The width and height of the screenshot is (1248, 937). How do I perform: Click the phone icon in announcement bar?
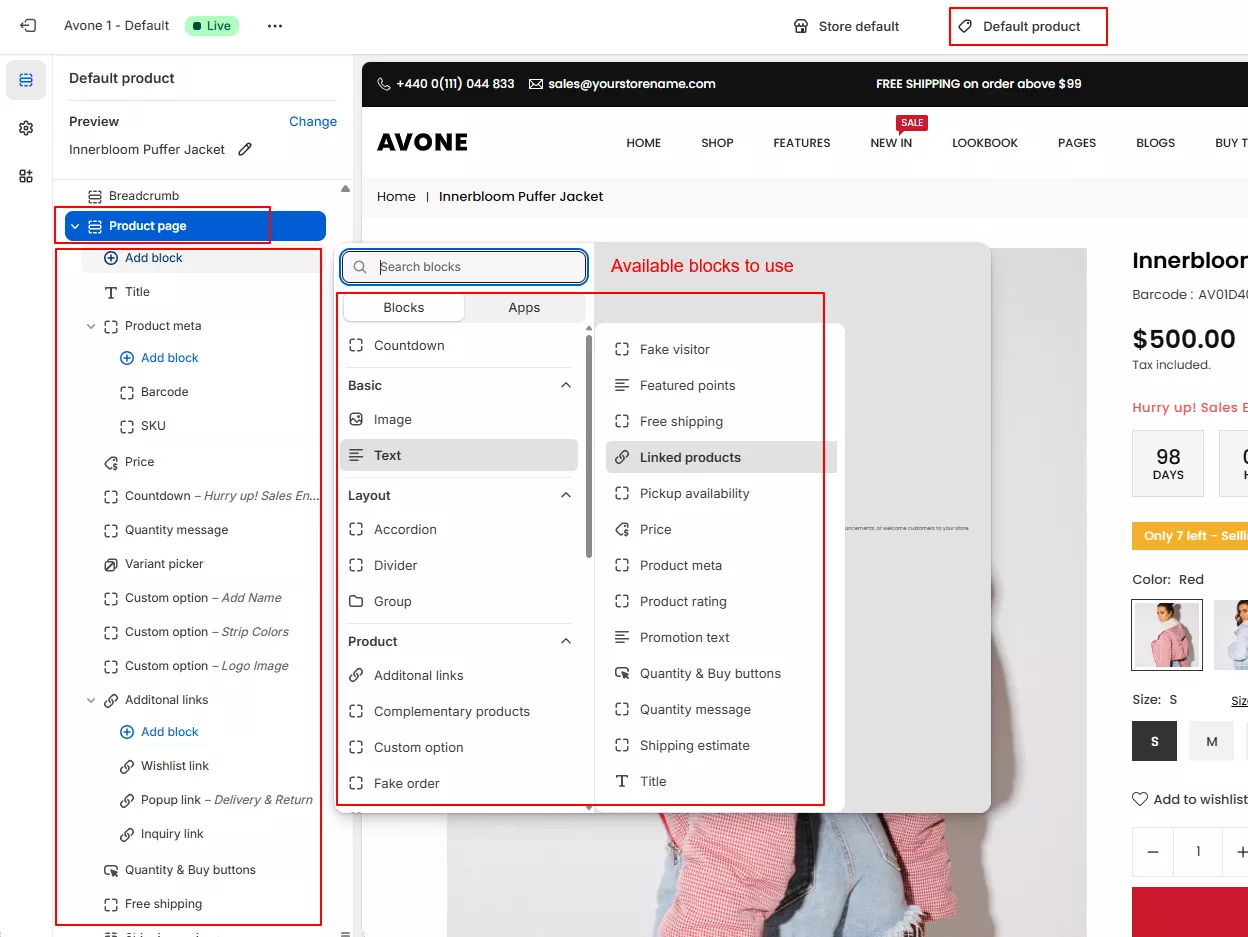(x=383, y=84)
